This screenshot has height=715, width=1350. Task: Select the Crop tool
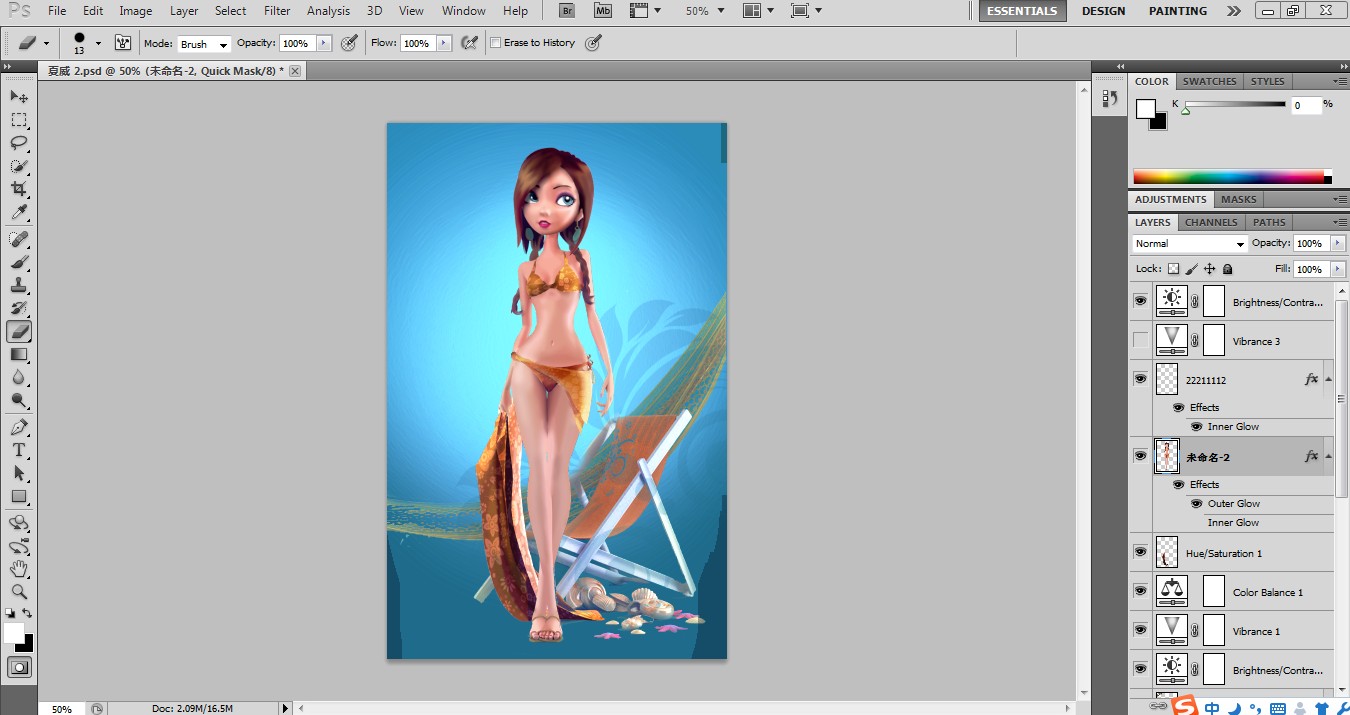19,188
